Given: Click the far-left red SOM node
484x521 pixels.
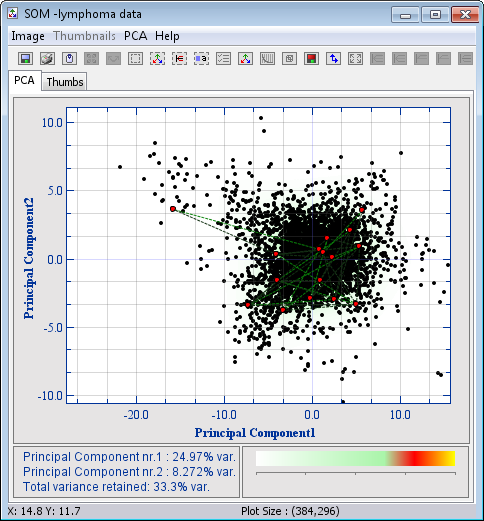Looking at the screenshot, I should [173, 209].
